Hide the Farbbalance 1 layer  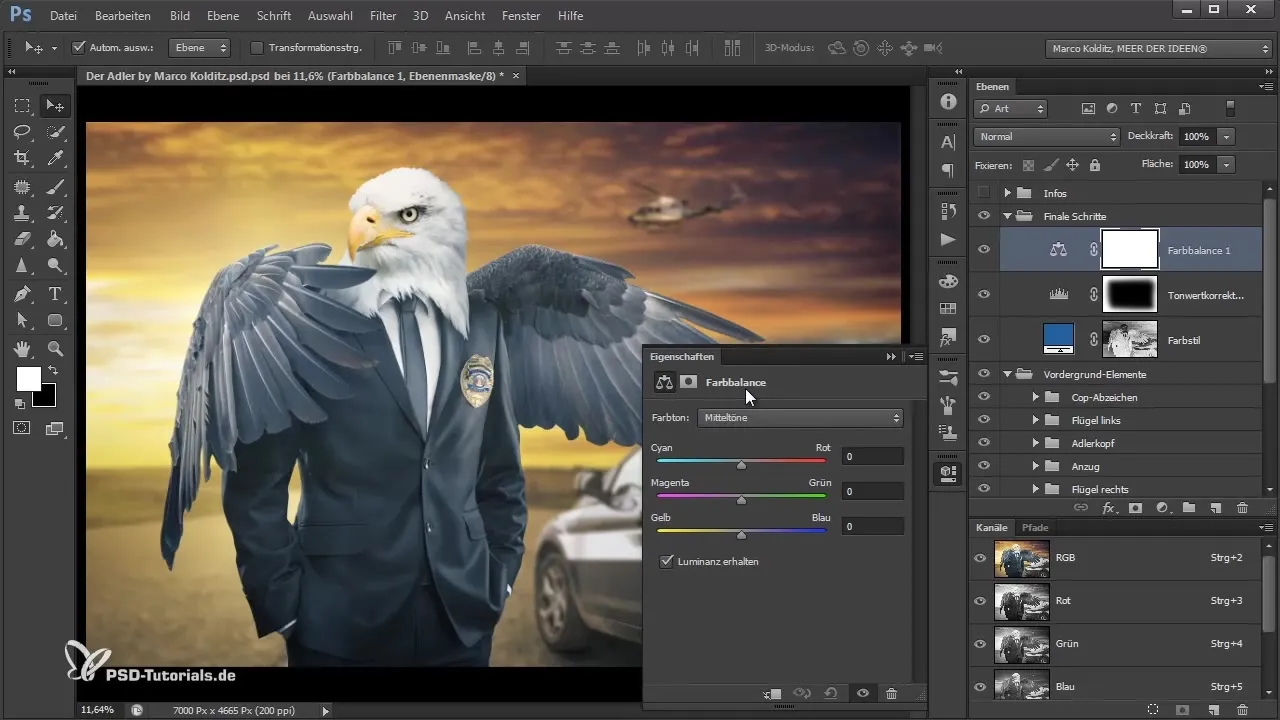coord(983,250)
